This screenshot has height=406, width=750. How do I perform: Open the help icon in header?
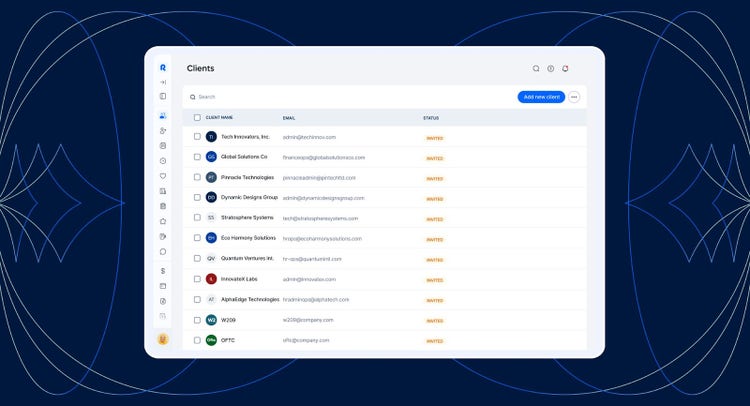[550, 69]
